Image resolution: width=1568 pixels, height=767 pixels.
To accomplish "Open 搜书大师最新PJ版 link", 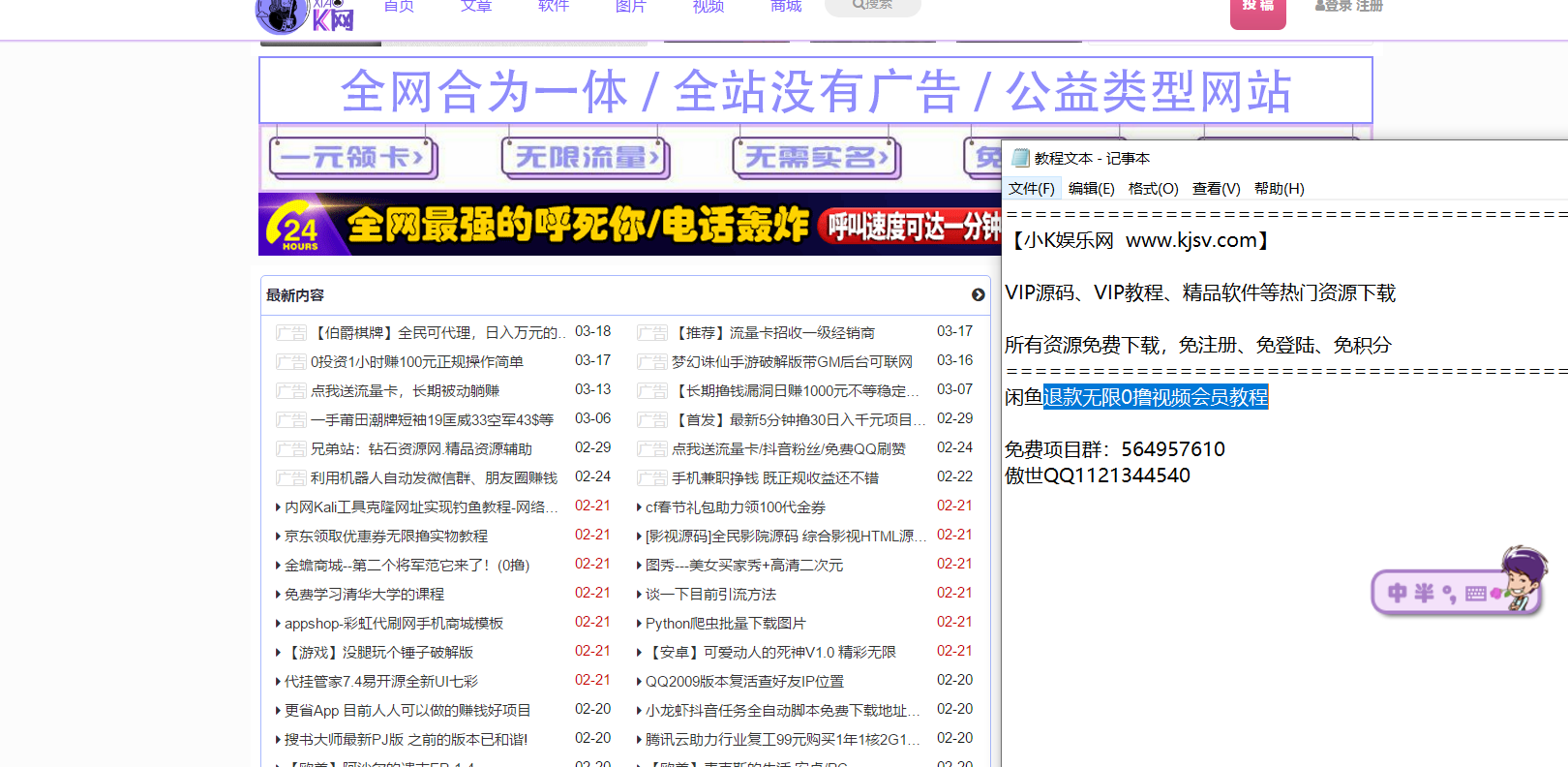I will (406, 740).
